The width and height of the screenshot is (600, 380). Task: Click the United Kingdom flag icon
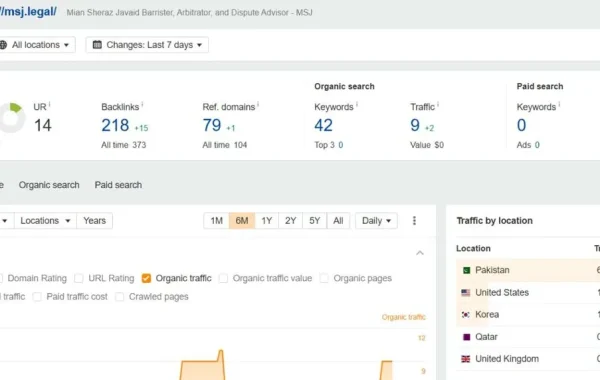pos(466,359)
